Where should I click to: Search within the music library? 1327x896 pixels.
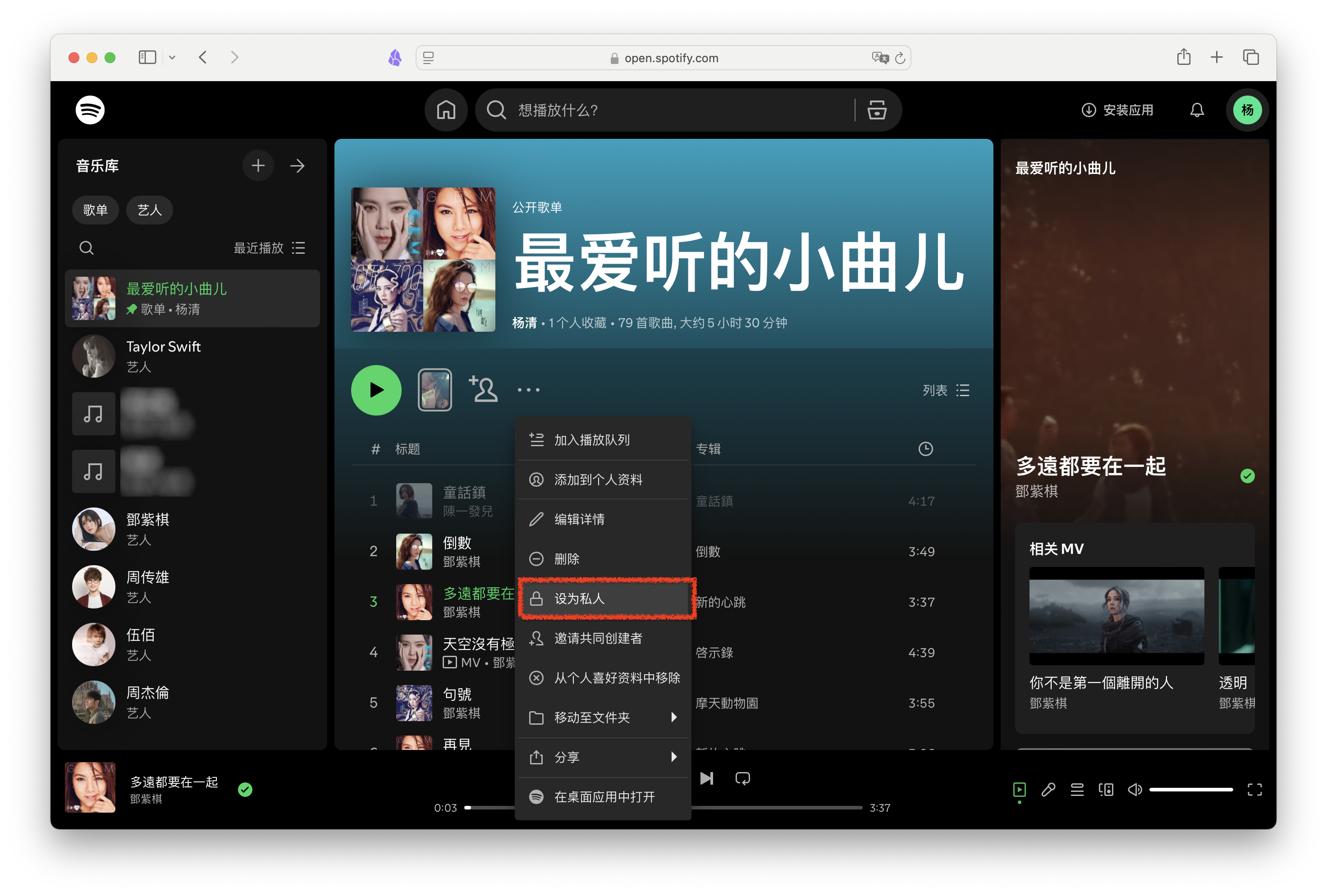click(x=86, y=248)
